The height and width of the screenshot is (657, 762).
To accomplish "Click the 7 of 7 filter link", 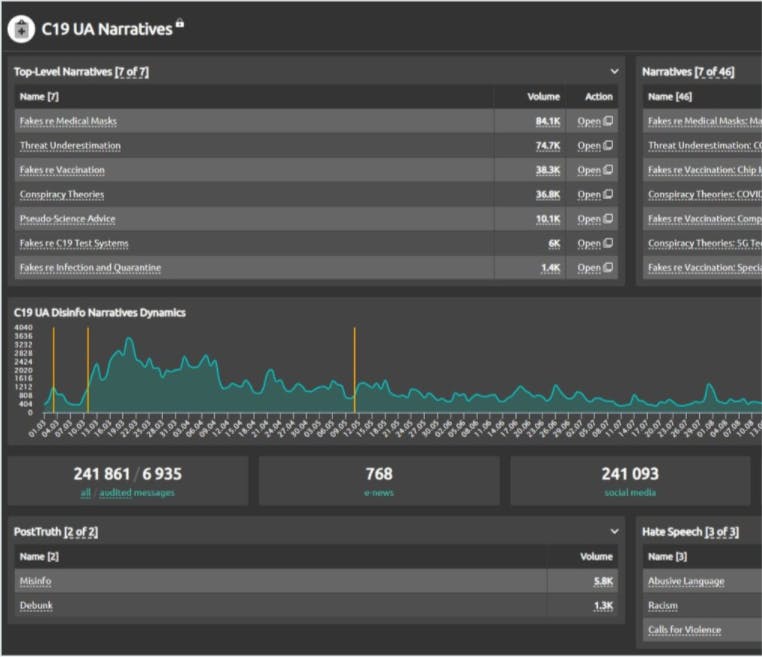I will pyautogui.click(x=132, y=72).
